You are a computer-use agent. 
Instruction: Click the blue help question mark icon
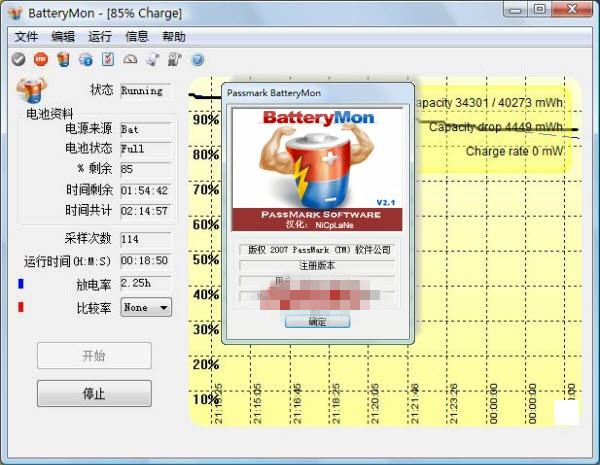[197, 60]
